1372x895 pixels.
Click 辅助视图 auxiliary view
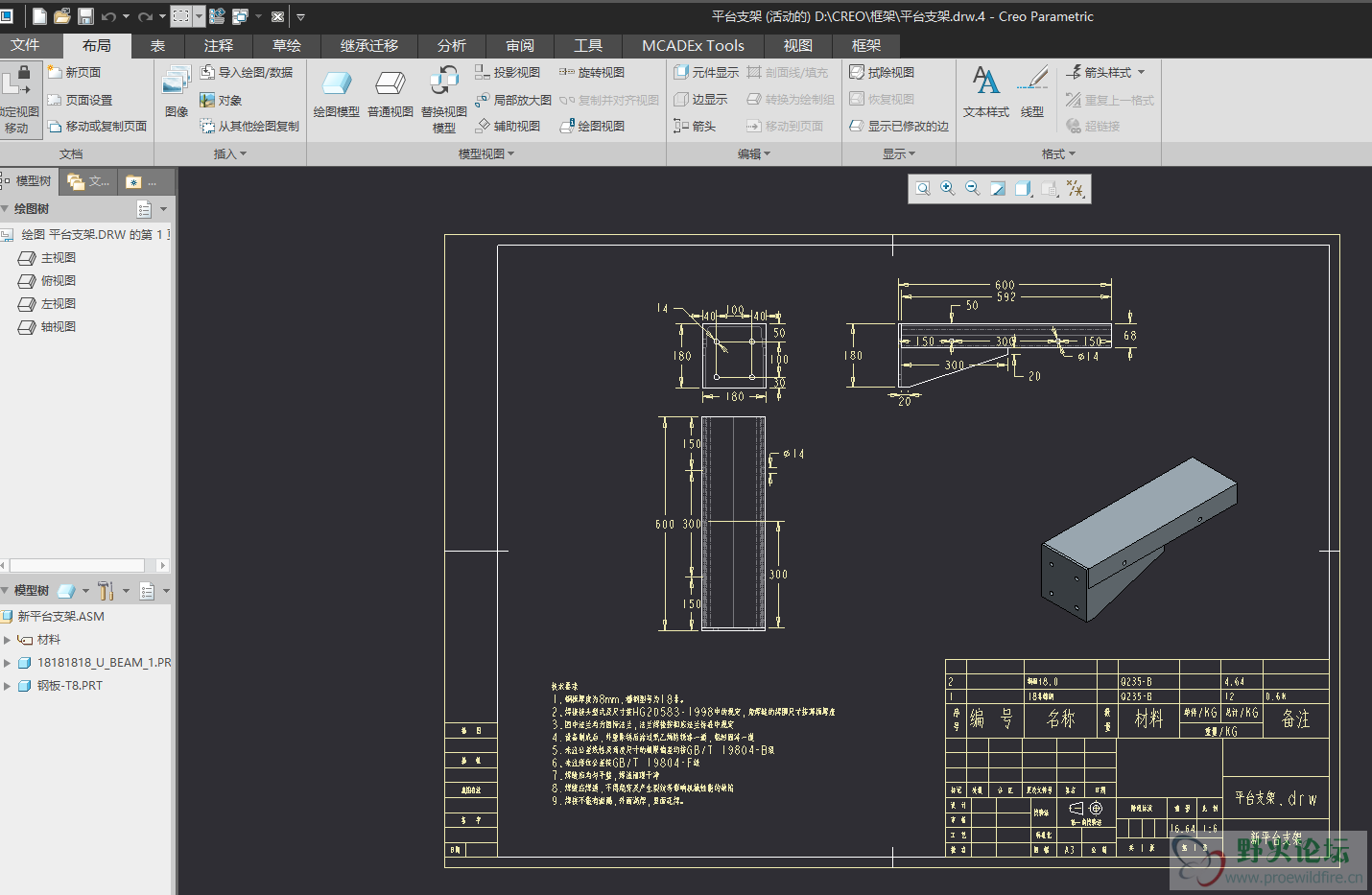pyautogui.click(x=508, y=126)
